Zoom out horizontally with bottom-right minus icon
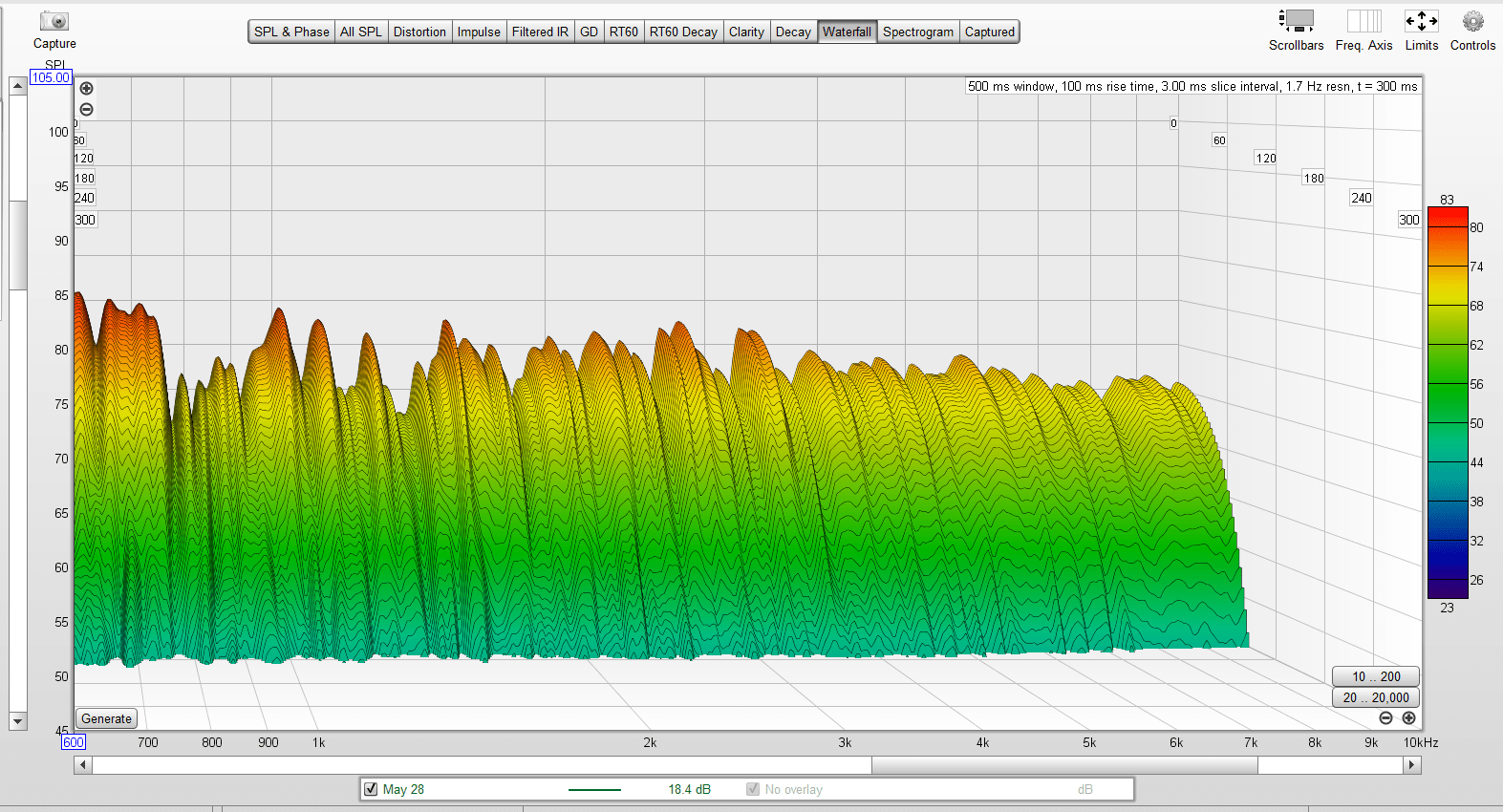 tap(1385, 718)
